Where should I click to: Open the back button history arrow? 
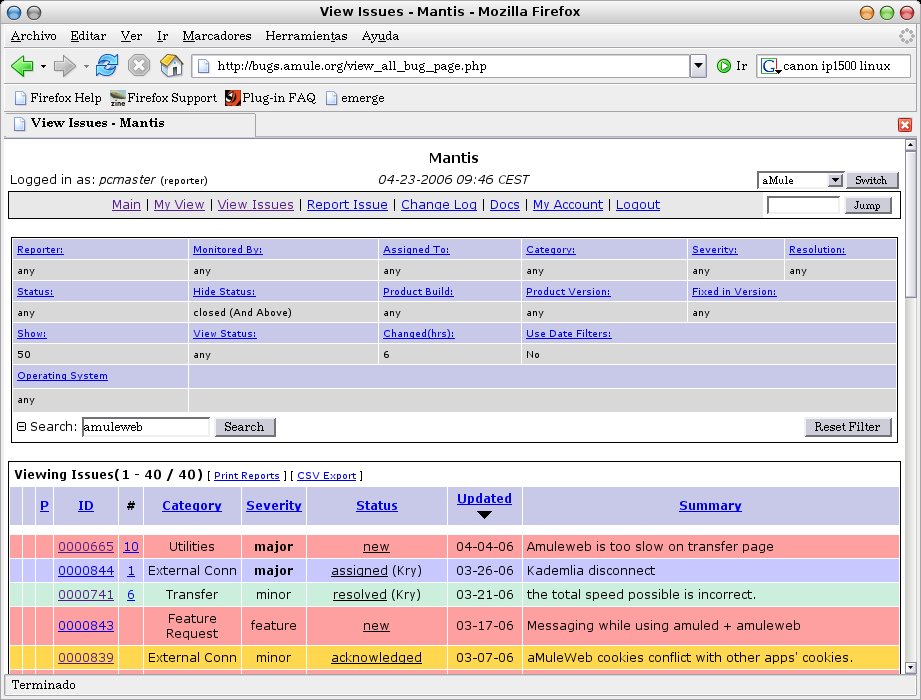coord(43,67)
